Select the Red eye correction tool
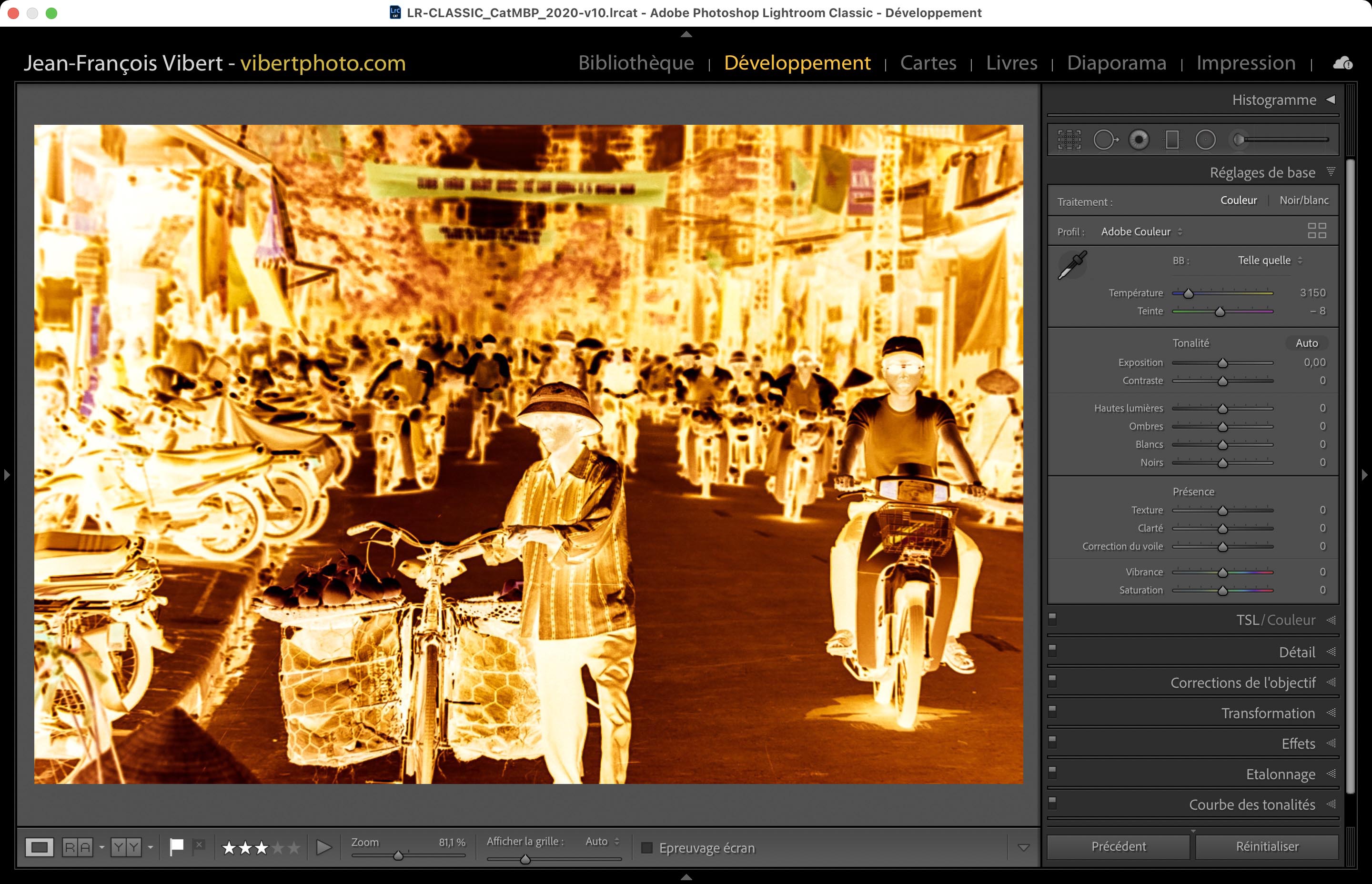The width and height of the screenshot is (1372, 884). click(1139, 140)
